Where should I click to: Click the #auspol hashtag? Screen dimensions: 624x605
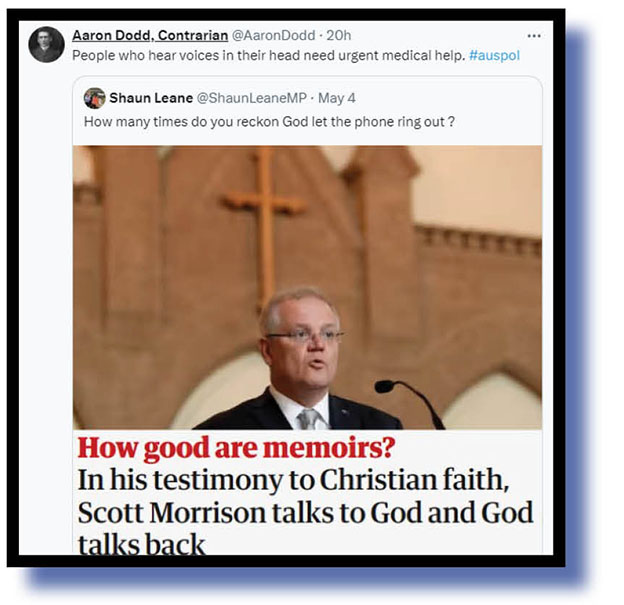click(494, 55)
